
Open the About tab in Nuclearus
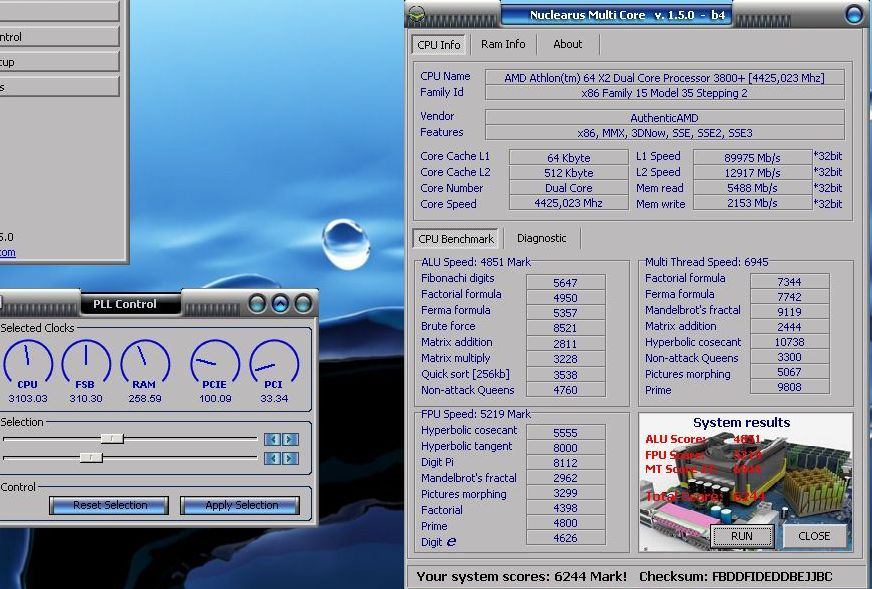(x=567, y=44)
